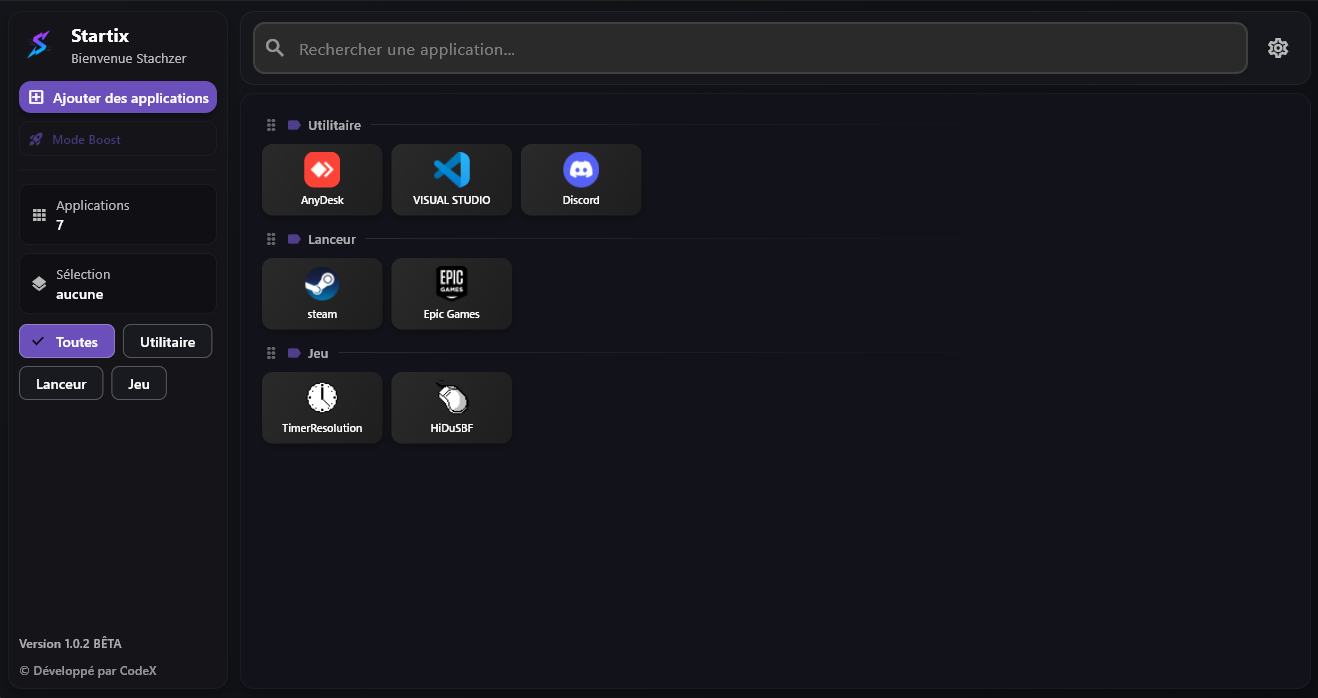Launch Discord from the Utilitaire section

581,179
